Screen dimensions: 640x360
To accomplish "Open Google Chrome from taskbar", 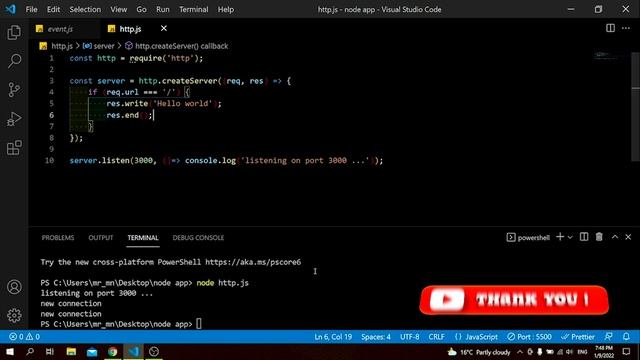I will pyautogui.click(x=113, y=351).
